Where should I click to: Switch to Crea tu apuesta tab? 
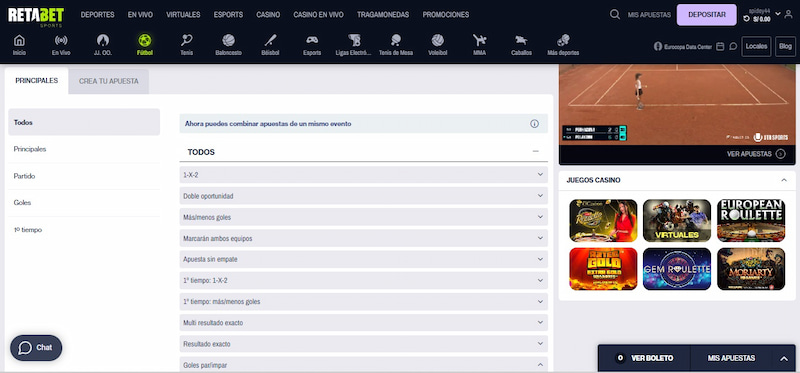coord(109,81)
